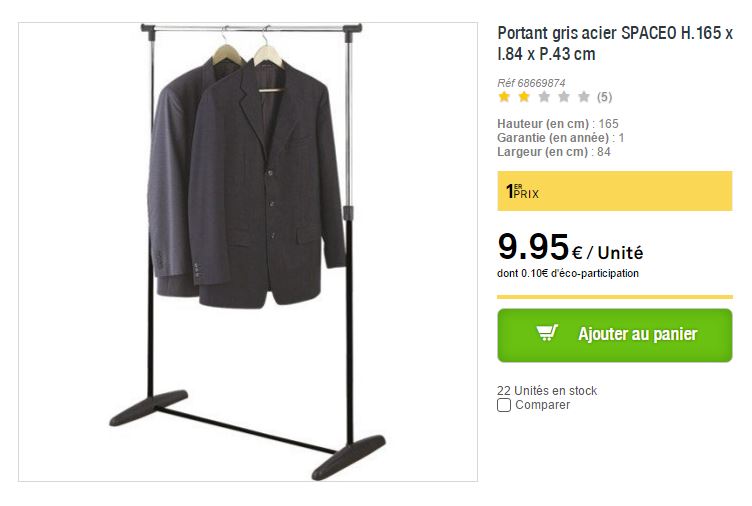The image size is (752, 506).
Task: Click the Réf 68669874 reference number
Action: (x=531, y=83)
